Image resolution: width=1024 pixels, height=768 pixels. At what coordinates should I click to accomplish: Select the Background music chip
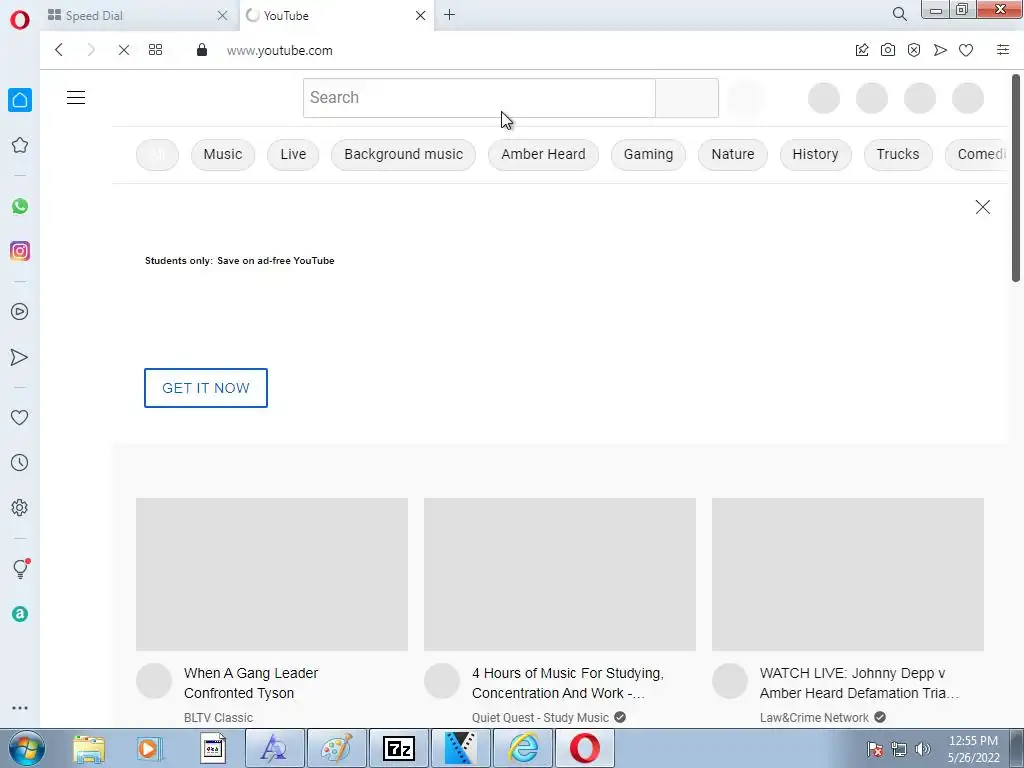pos(404,155)
